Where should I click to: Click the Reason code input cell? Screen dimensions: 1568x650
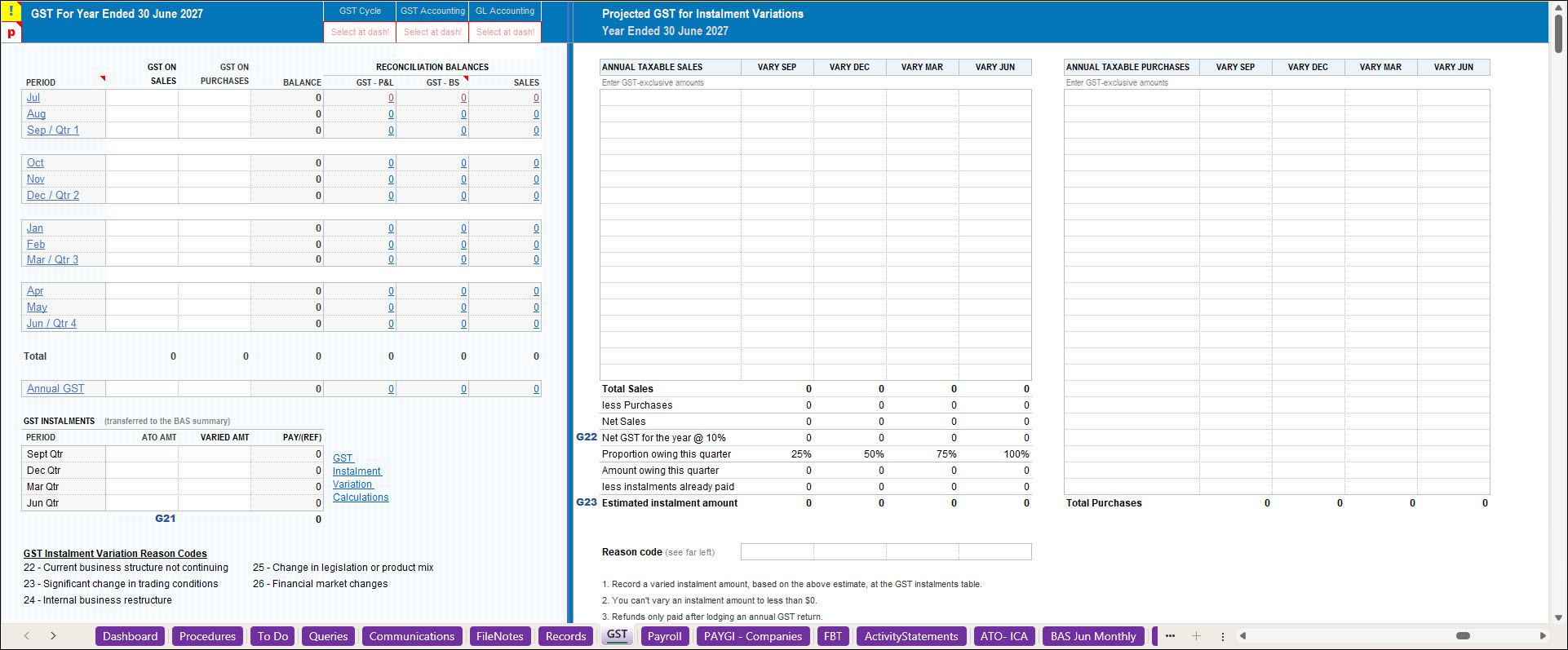tap(886, 552)
